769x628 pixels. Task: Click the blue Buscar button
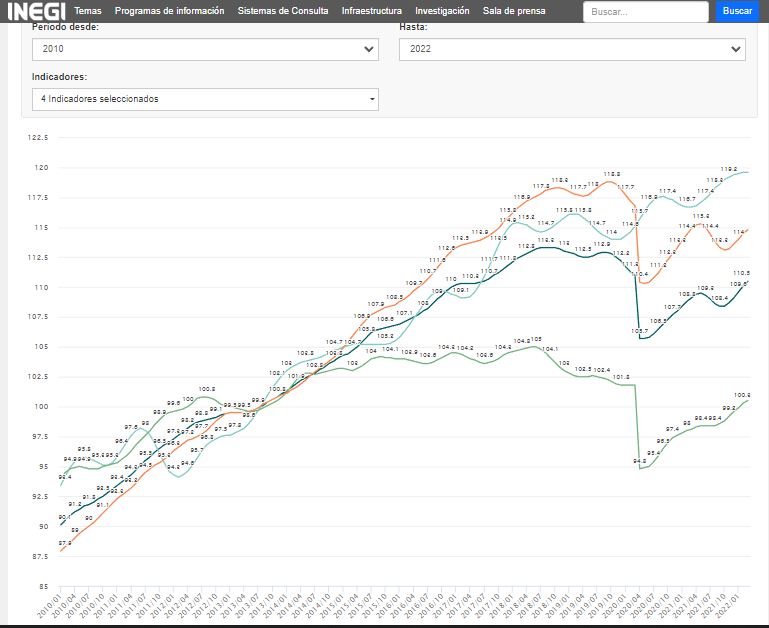(737, 11)
